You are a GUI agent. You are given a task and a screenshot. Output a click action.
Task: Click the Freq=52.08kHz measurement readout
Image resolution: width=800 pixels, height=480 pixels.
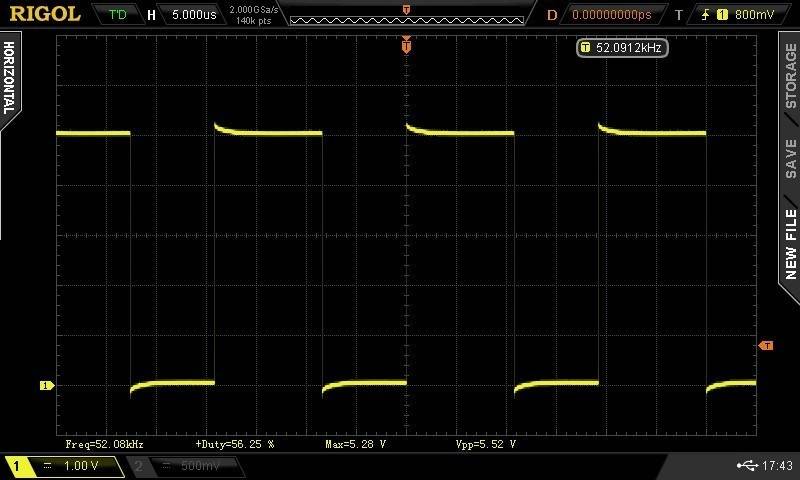point(105,443)
